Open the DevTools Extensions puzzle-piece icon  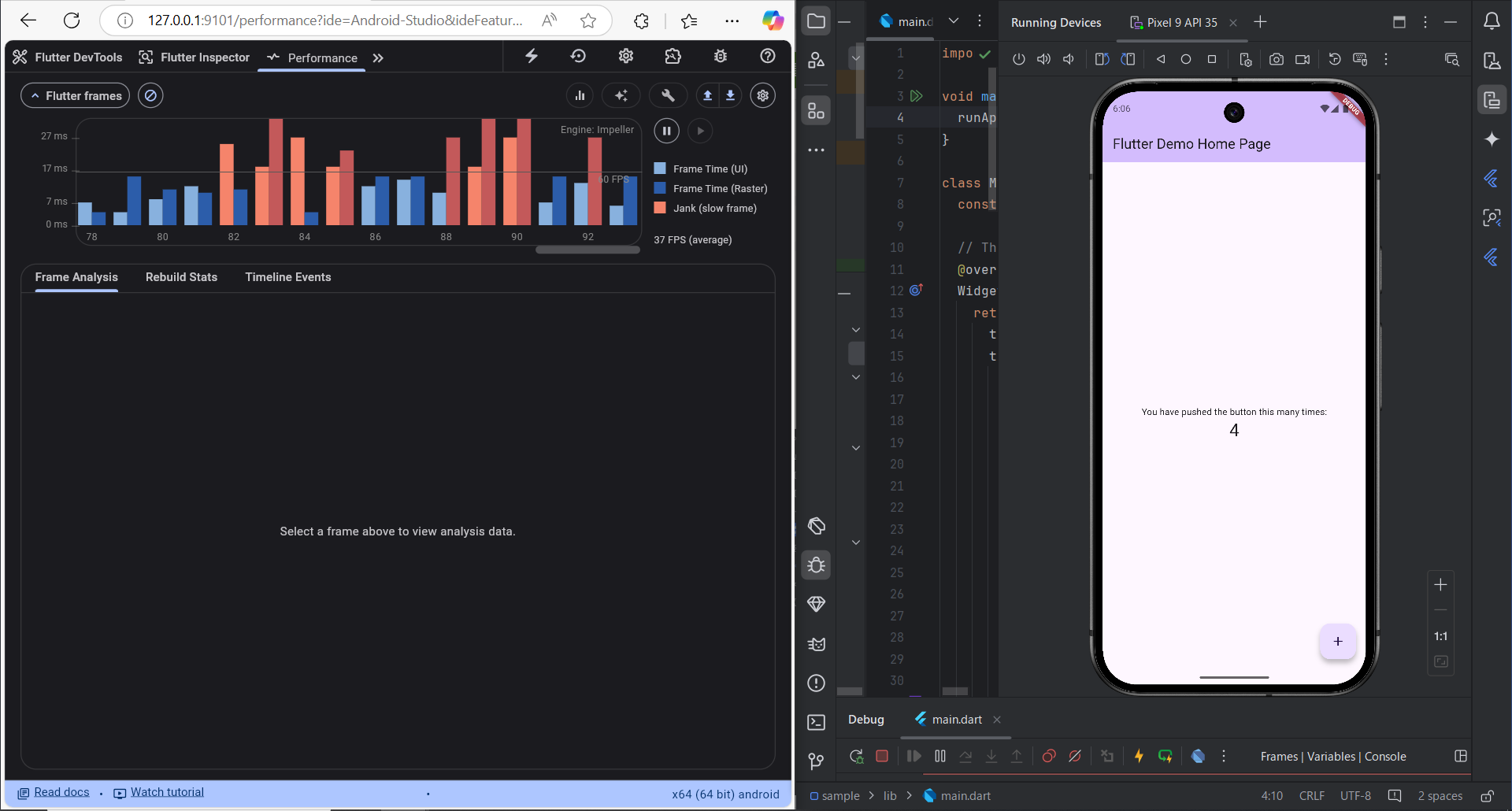673,56
